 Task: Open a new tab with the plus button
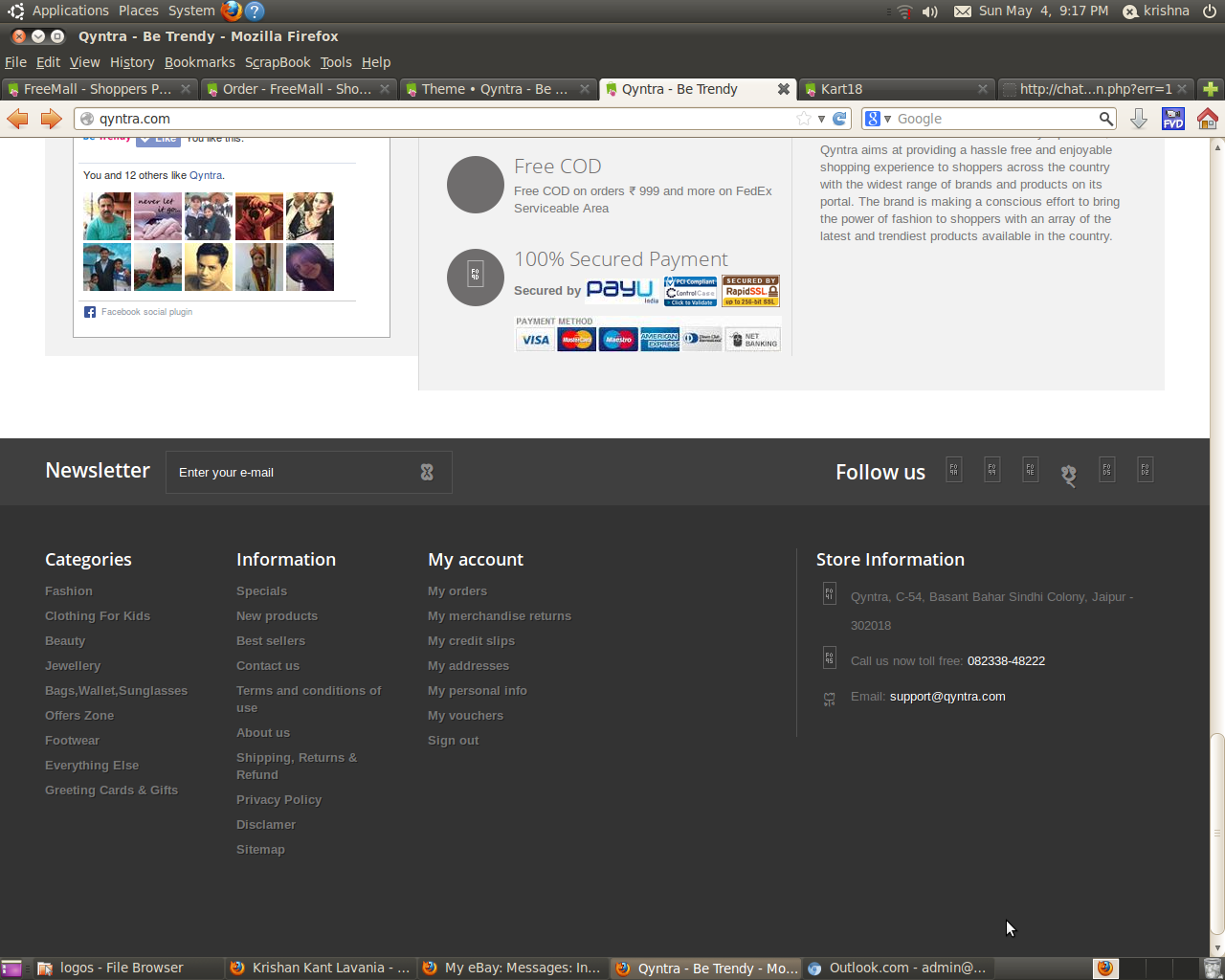click(1211, 89)
